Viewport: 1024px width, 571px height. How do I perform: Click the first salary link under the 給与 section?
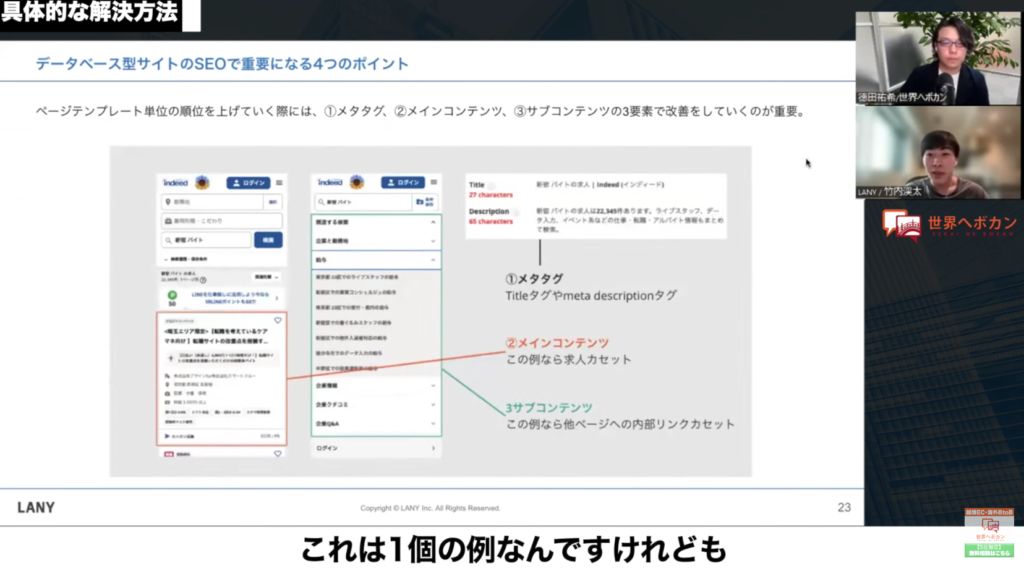click(x=357, y=277)
